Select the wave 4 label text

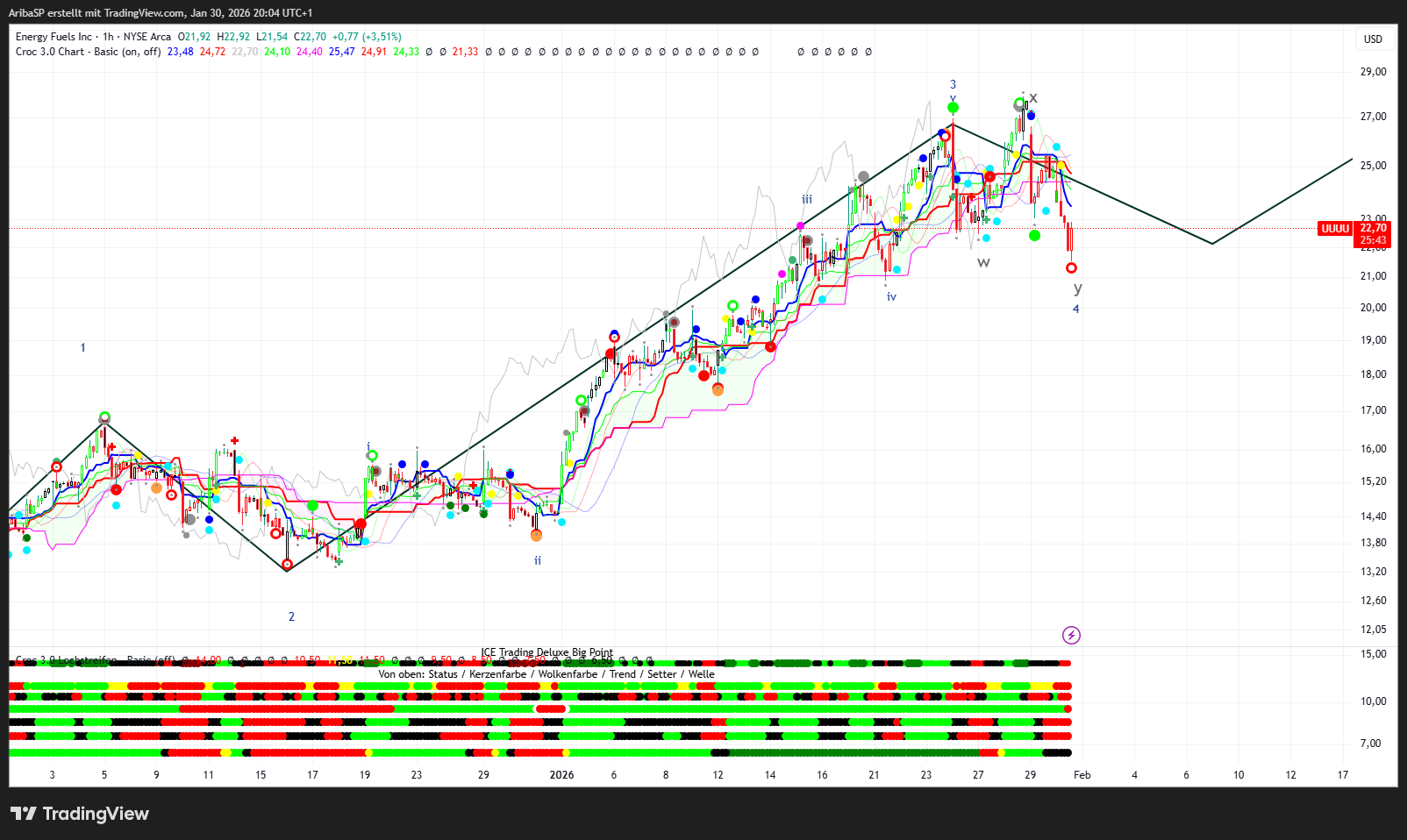tap(1076, 309)
